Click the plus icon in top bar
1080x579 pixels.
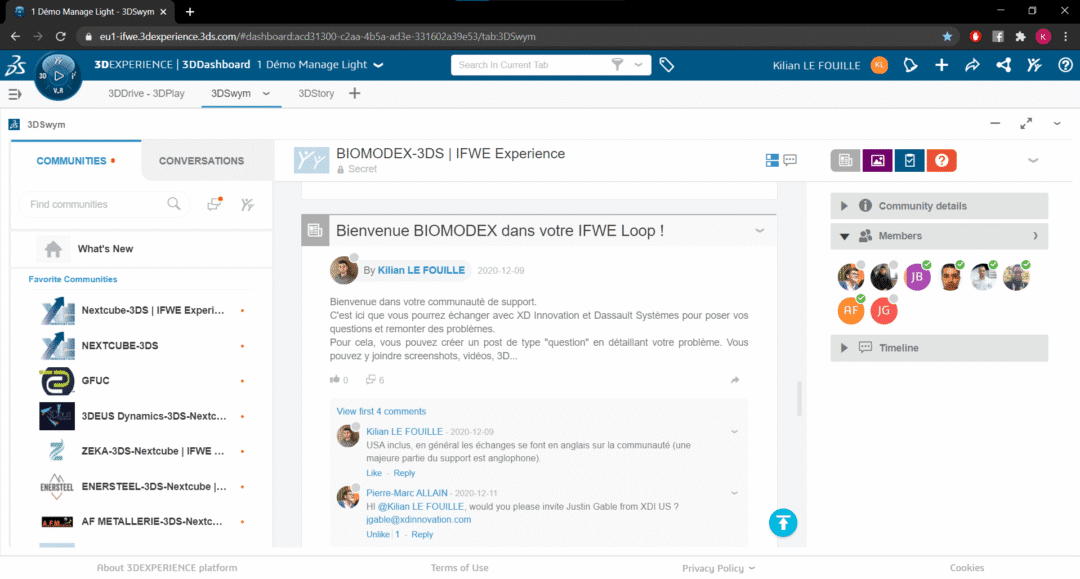[941, 65]
